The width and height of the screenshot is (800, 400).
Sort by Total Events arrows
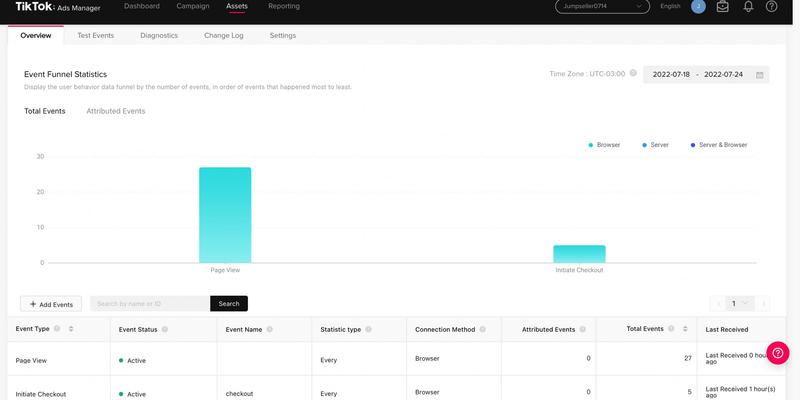pos(685,329)
